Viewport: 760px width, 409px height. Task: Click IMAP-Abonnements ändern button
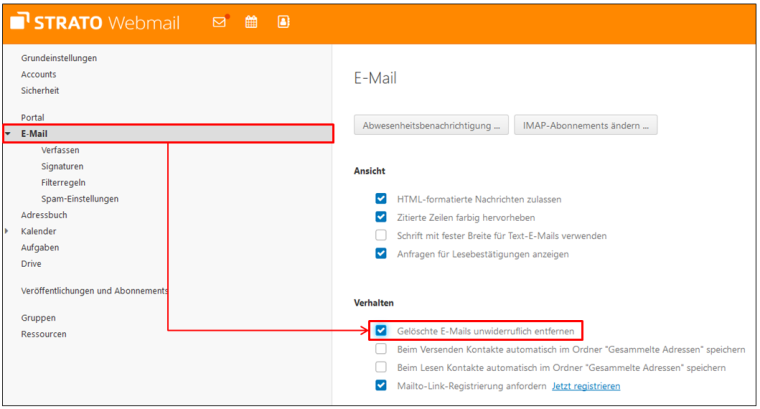pyautogui.click(x=585, y=126)
